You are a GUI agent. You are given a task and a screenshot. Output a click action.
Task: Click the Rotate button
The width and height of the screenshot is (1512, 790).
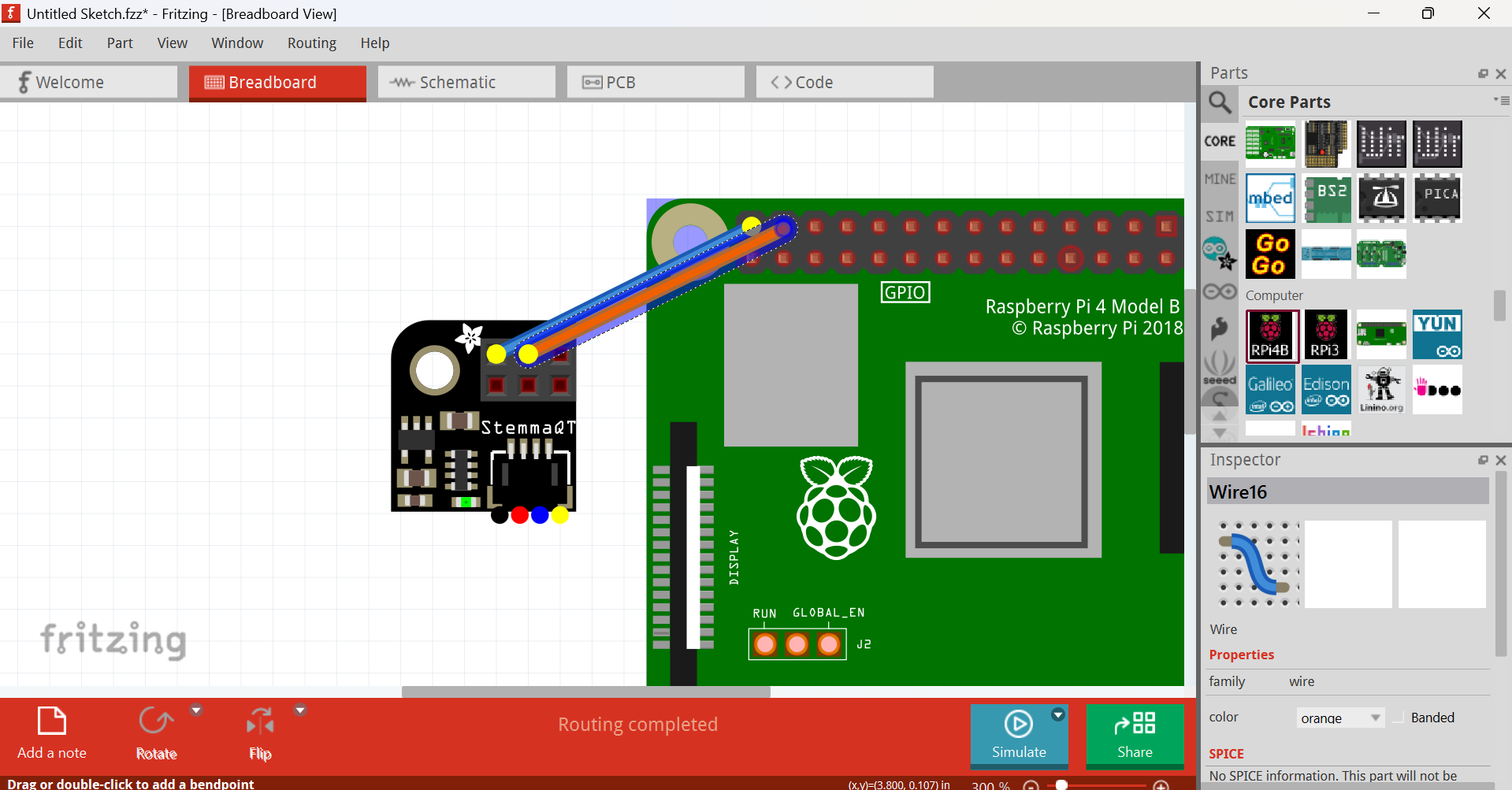pos(156,733)
